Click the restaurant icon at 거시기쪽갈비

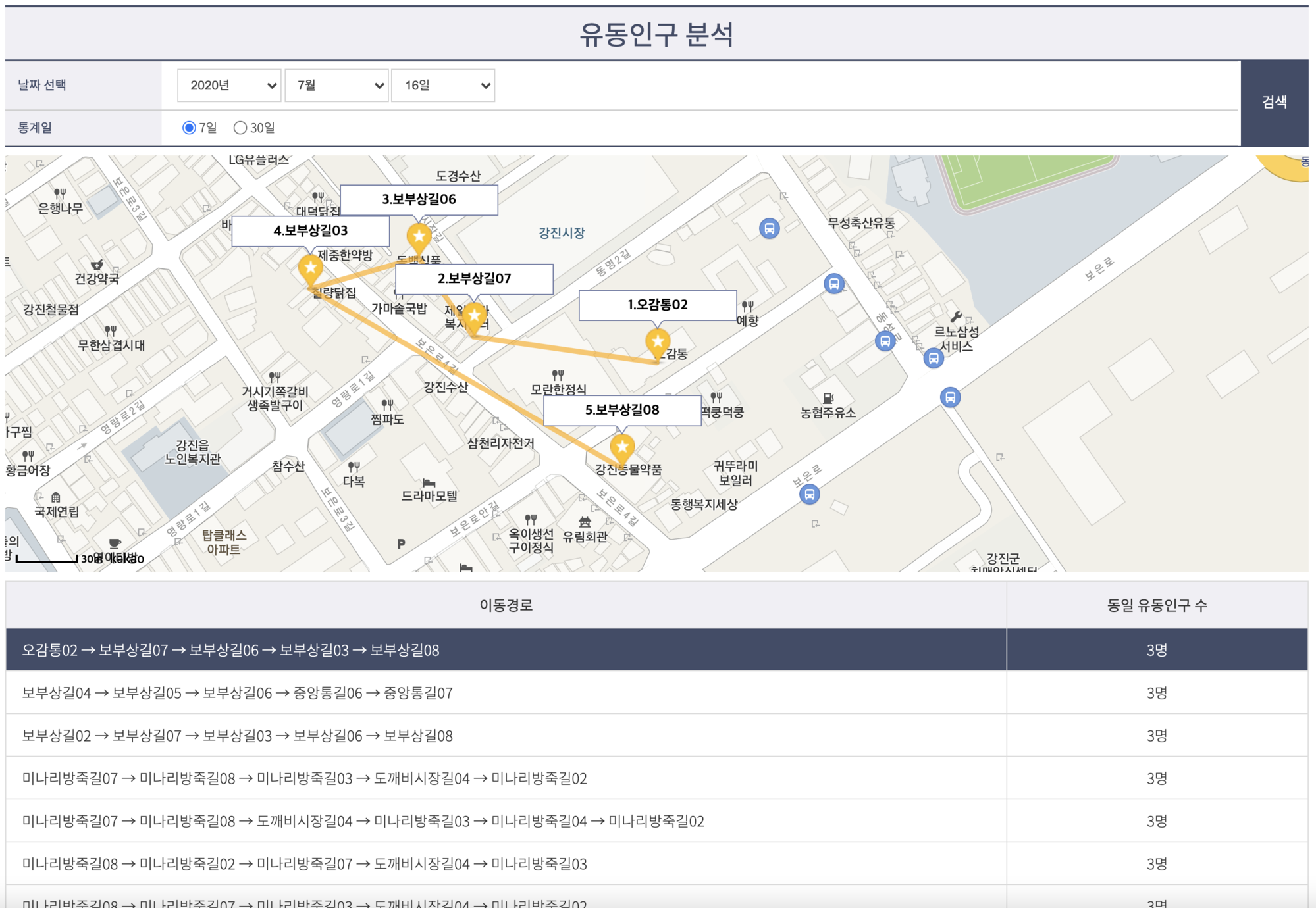(275, 377)
